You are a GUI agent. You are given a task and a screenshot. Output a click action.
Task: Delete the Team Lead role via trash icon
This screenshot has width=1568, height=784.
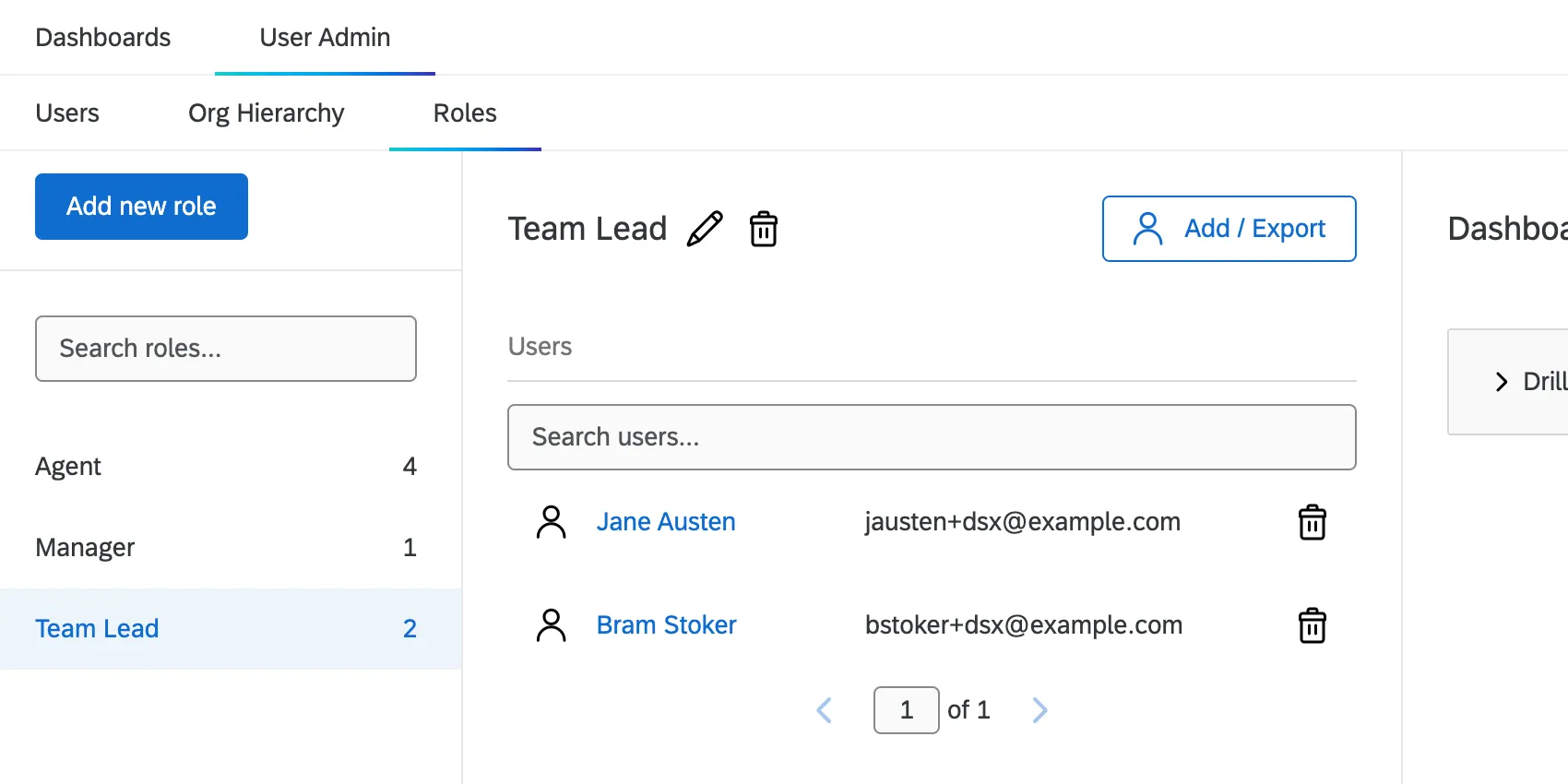point(764,229)
